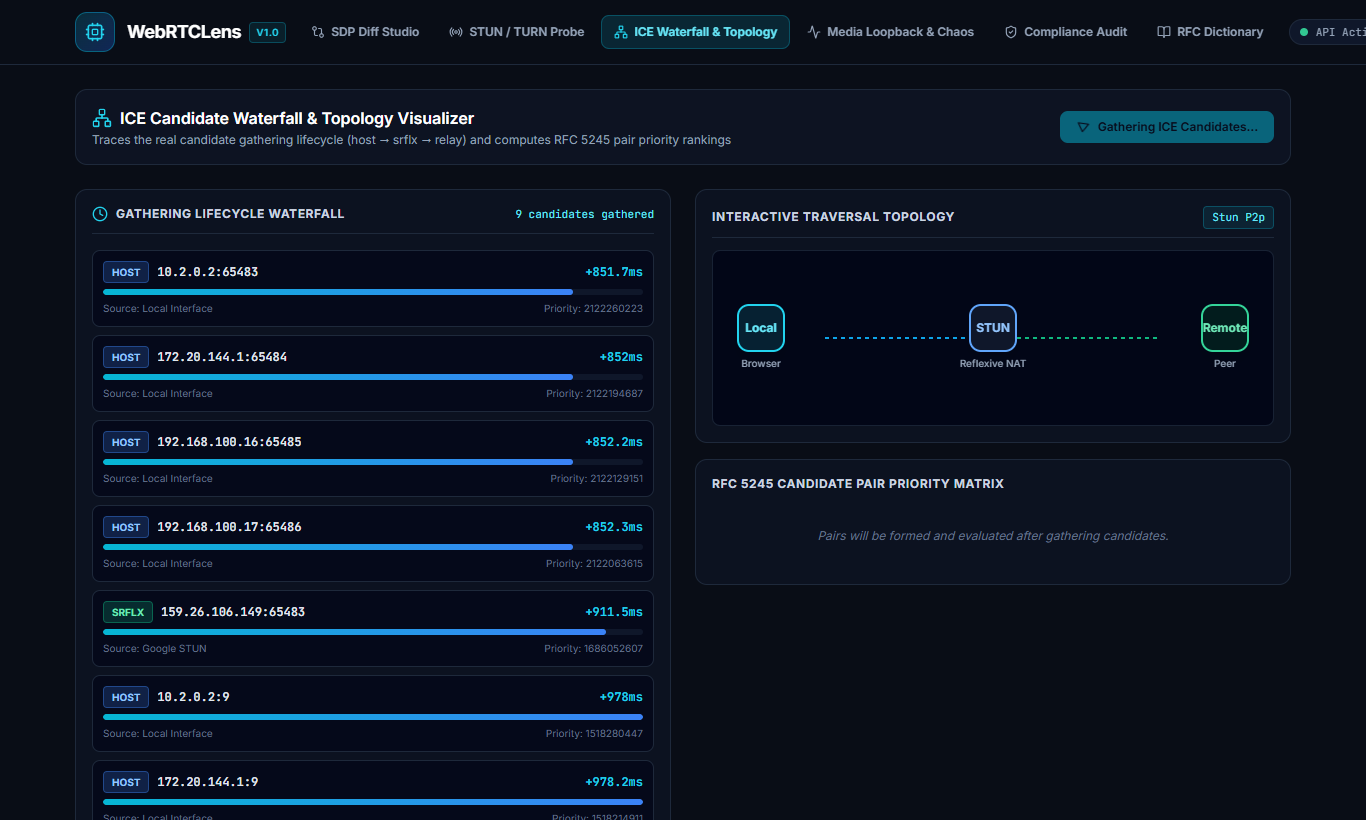The image size is (1366, 820).
Task: Click the +852.3ms timing value
Action: pos(614,527)
